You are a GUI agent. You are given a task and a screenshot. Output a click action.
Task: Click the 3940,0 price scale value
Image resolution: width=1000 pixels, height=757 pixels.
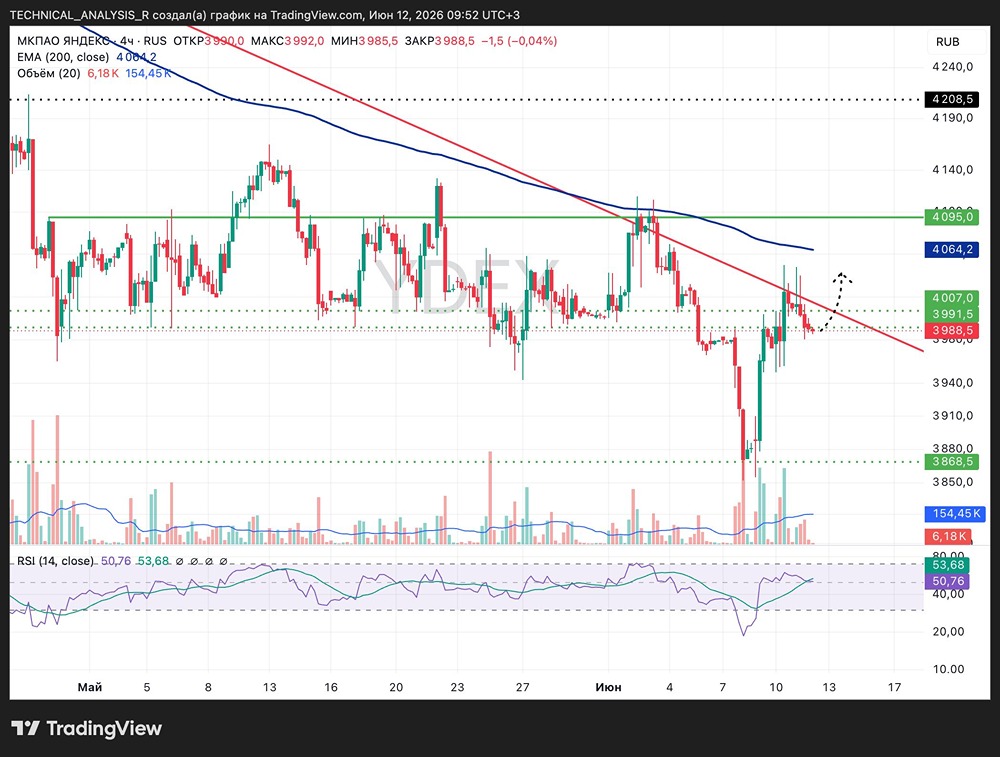pyautogui.click(x=953, y=383)
